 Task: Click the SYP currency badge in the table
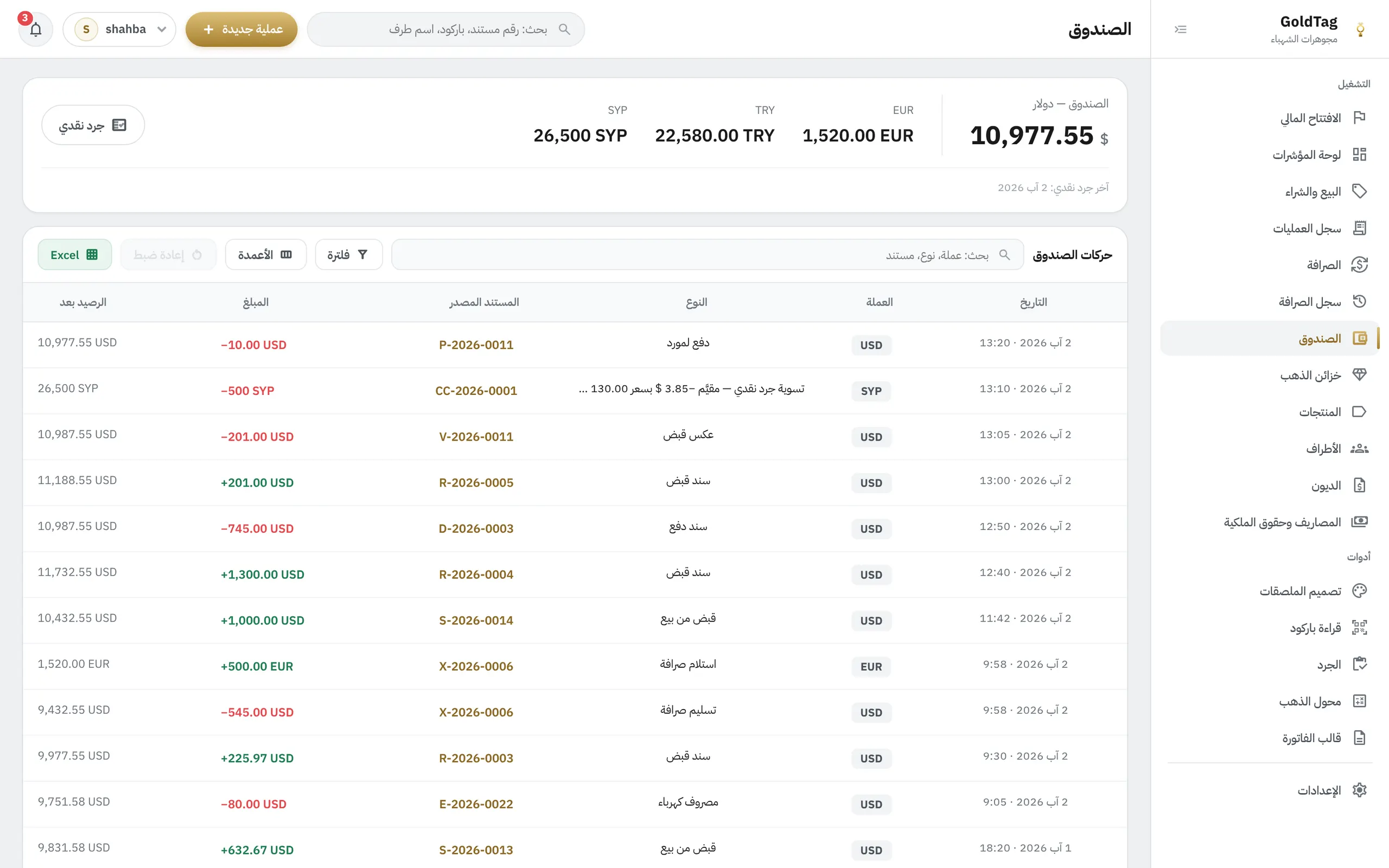(x=871, y=391)
